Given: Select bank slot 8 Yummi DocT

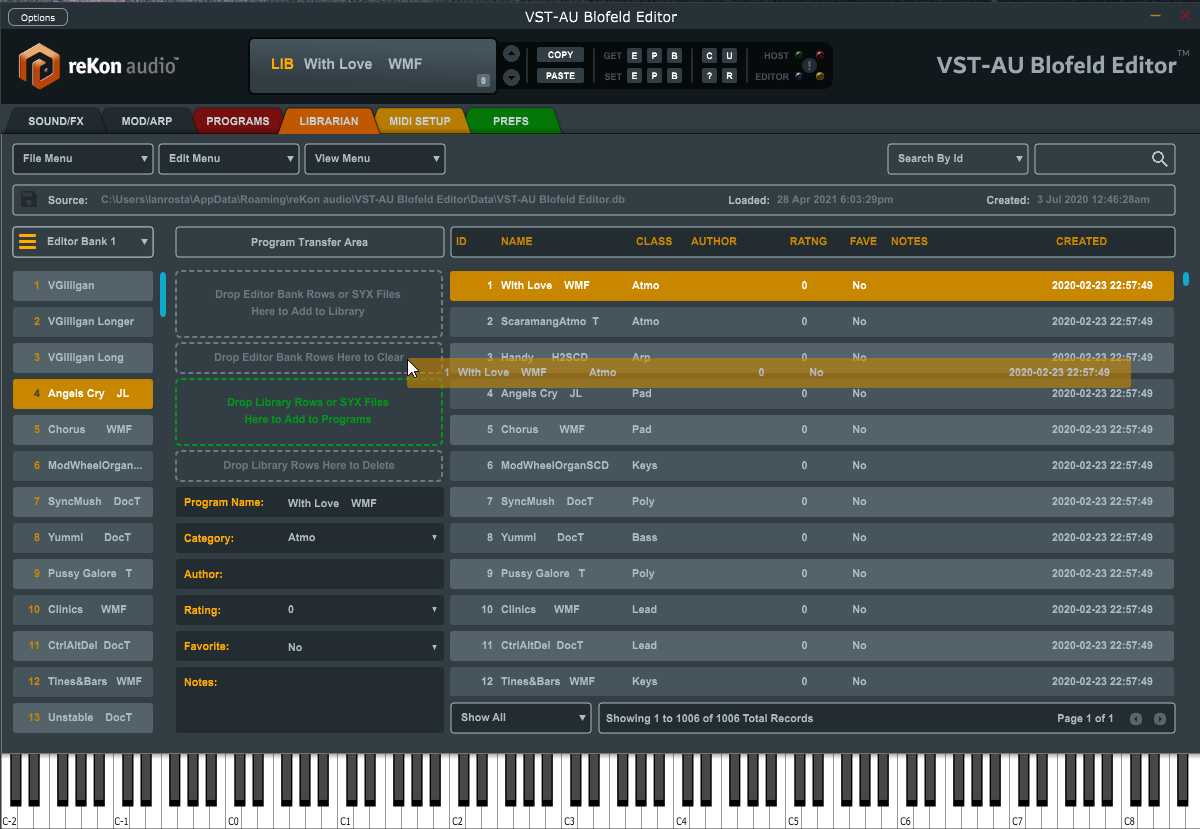Looking at the screenshot, I should pyautogui.click(x=83, y=538).
